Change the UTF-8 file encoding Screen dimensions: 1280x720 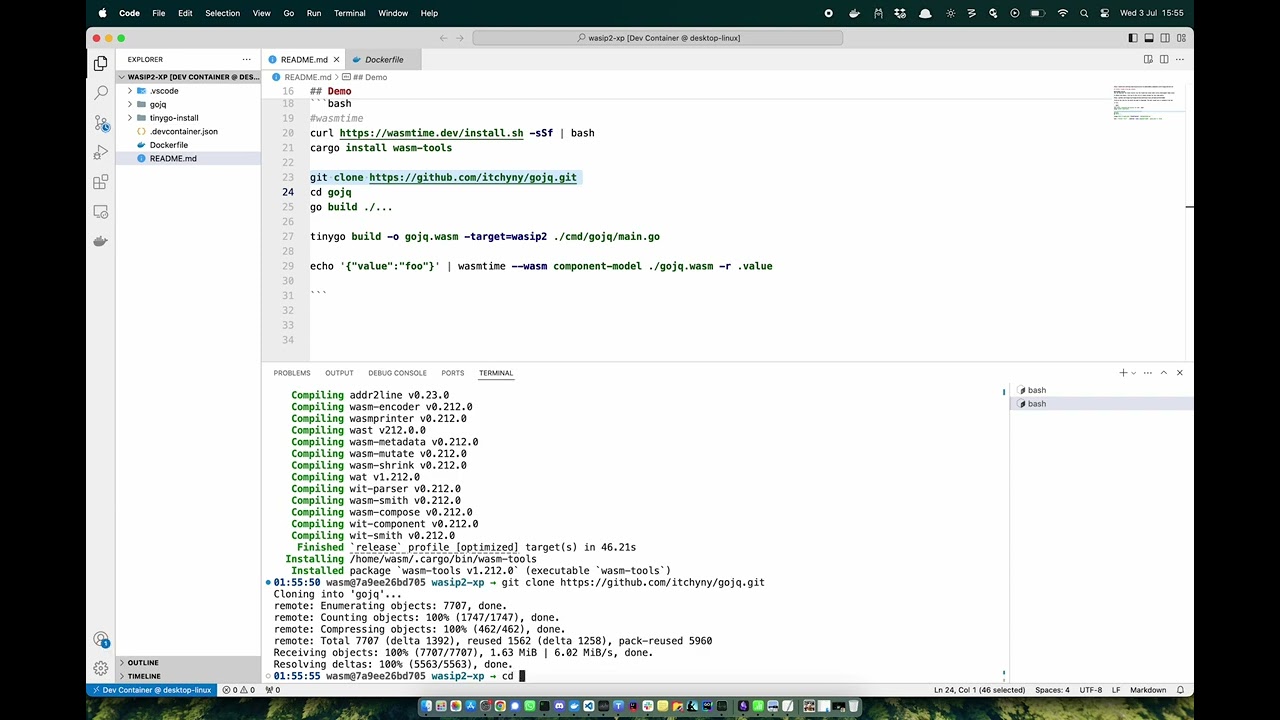[x=1090, y=690]
